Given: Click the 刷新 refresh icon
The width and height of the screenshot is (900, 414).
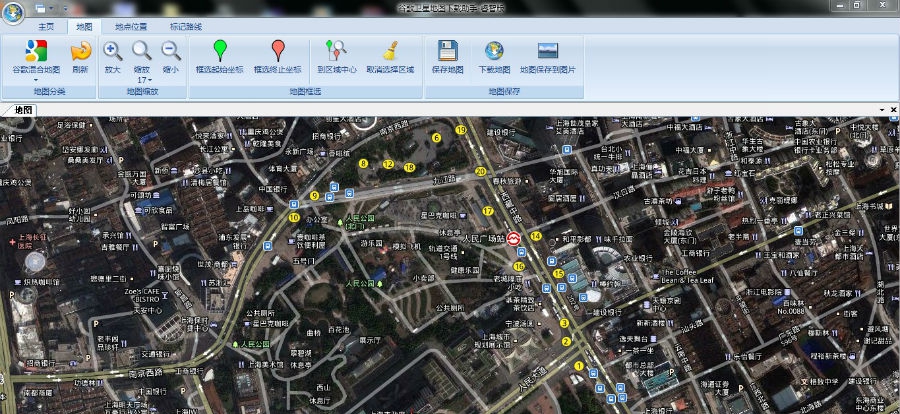Looking at the screenshot, I should pyautogui.click(x=81, y=51).
